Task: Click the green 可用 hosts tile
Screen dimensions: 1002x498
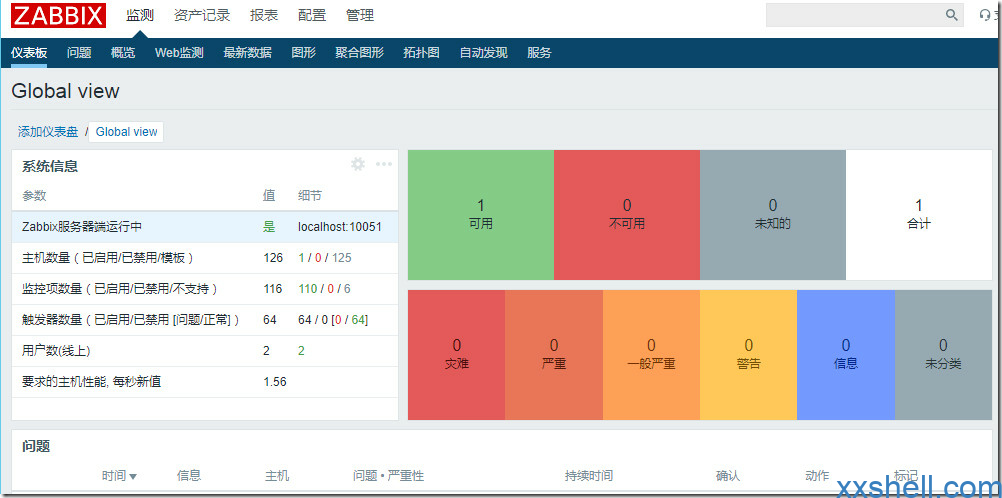Action: click(481, 215)
